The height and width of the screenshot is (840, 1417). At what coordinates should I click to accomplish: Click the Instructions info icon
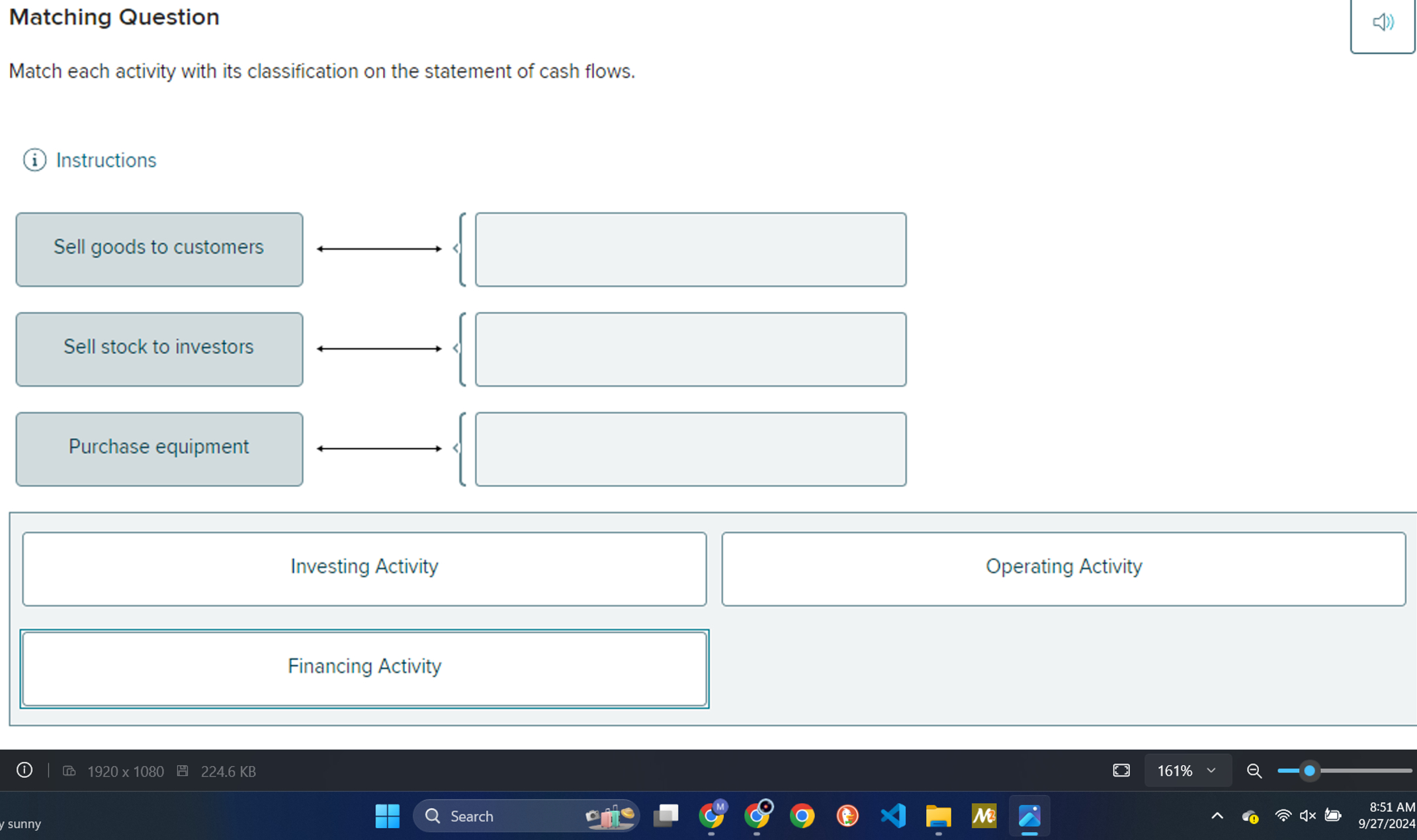point(34,160)
